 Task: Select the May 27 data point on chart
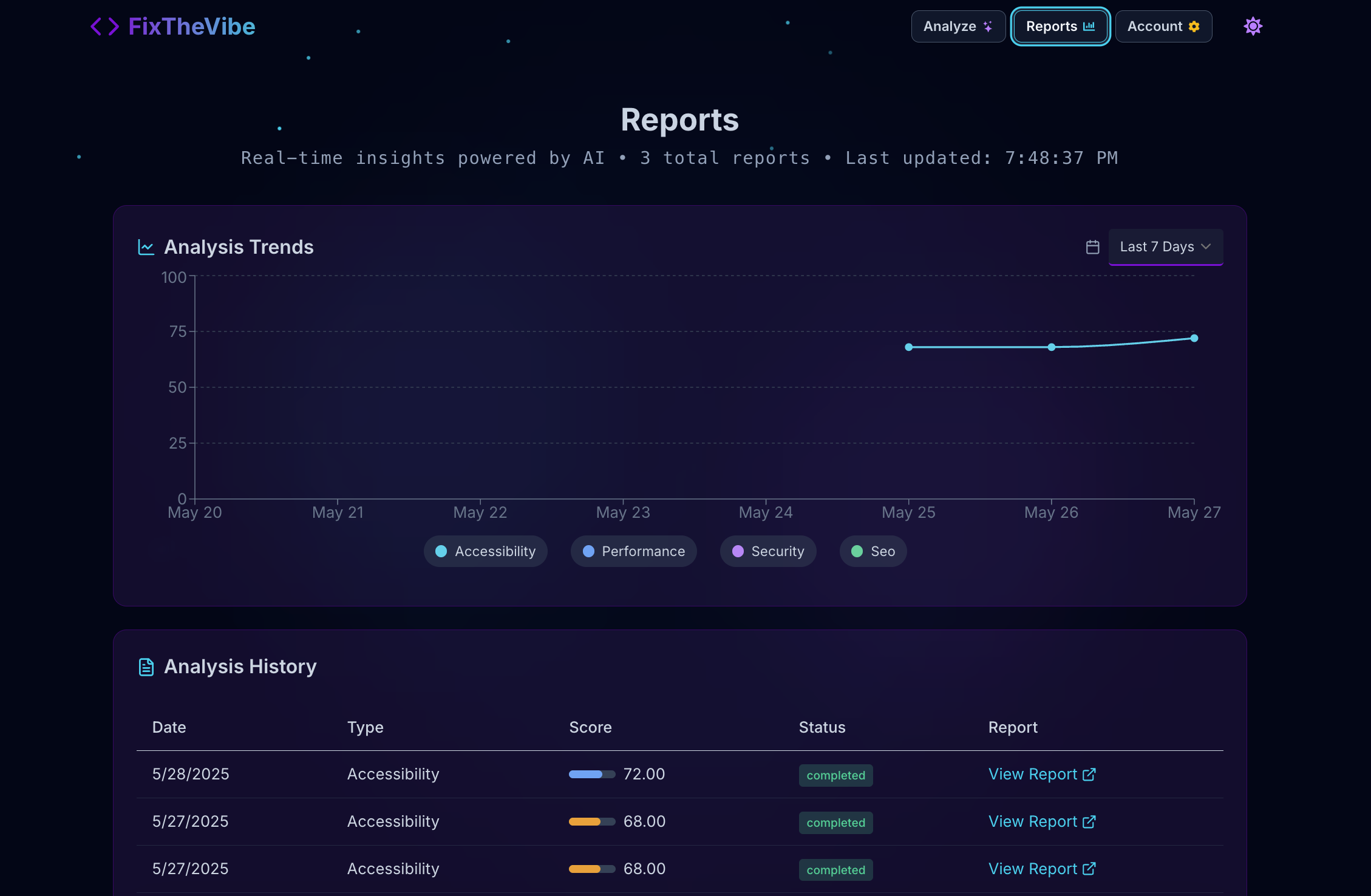1194,338
